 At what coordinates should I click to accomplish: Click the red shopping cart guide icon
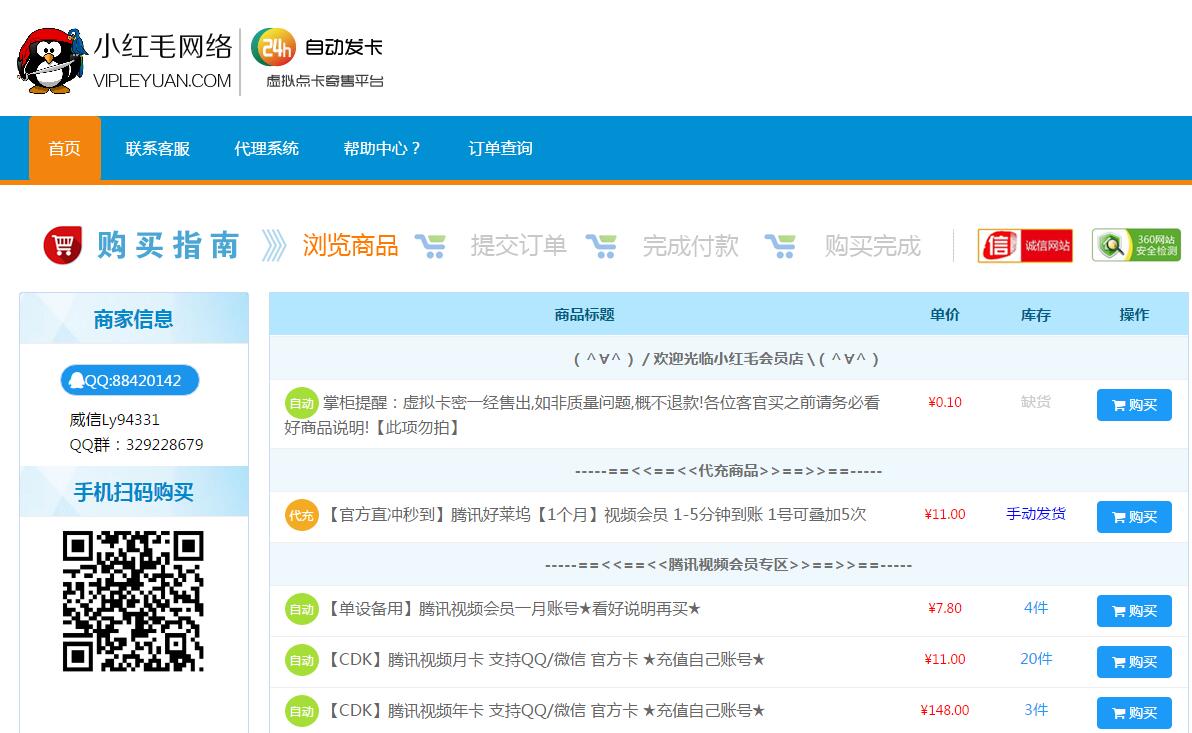click(x=63, y=246)
